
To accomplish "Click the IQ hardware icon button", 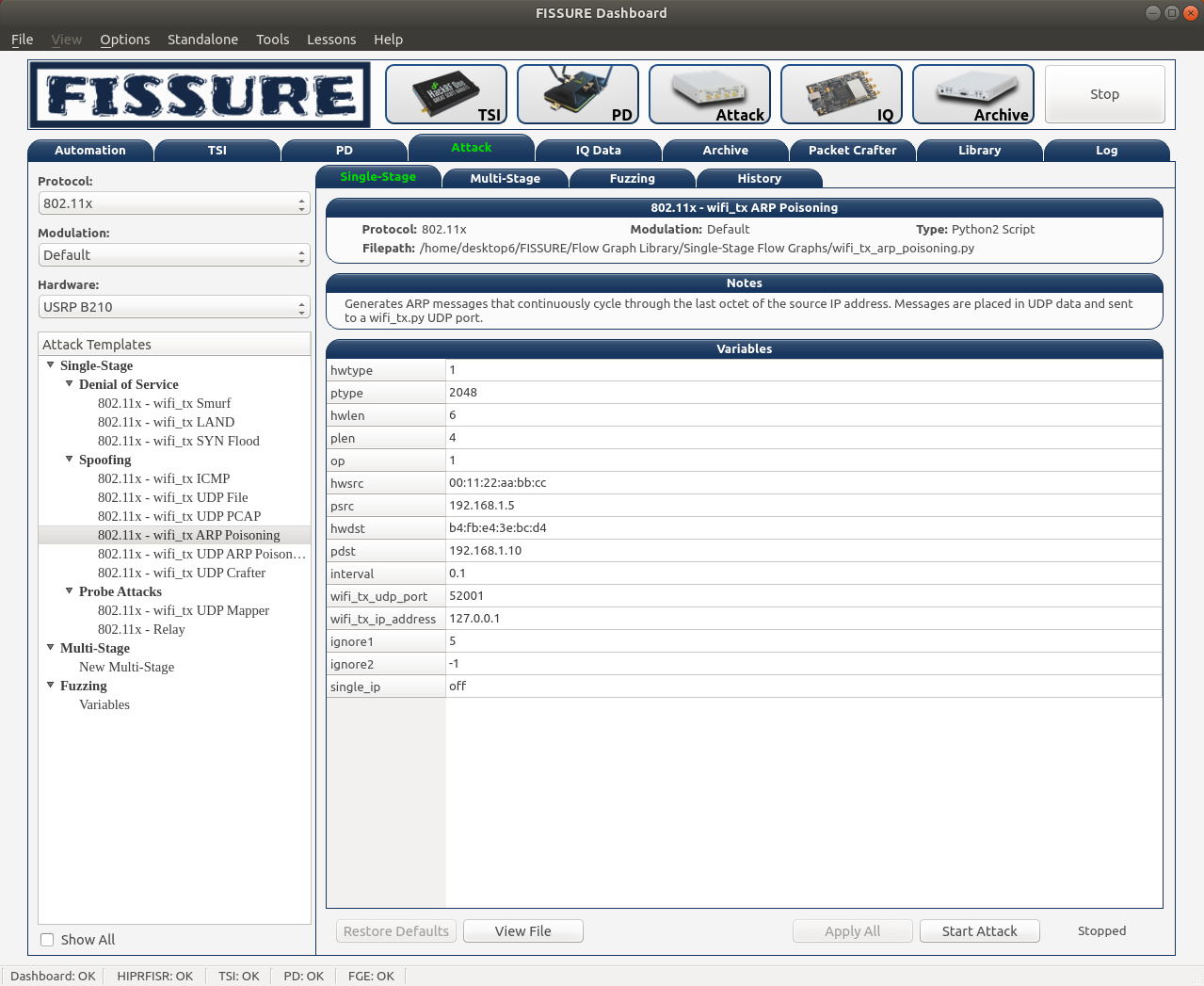I will point(842,94).
